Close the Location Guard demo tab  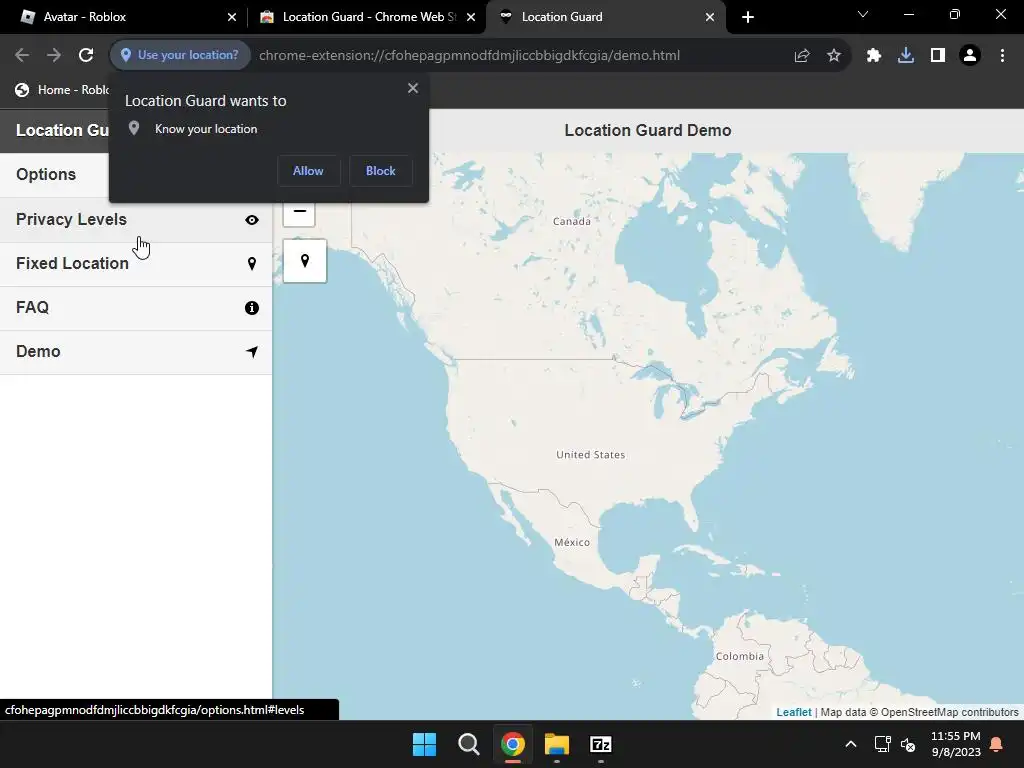pyautogui.click(x=710, y=17)
